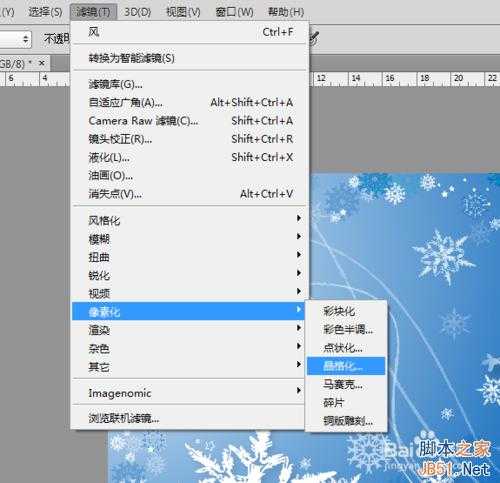Choose 油画(O)... filter
The image size is (500, 483).
(189, 176)
